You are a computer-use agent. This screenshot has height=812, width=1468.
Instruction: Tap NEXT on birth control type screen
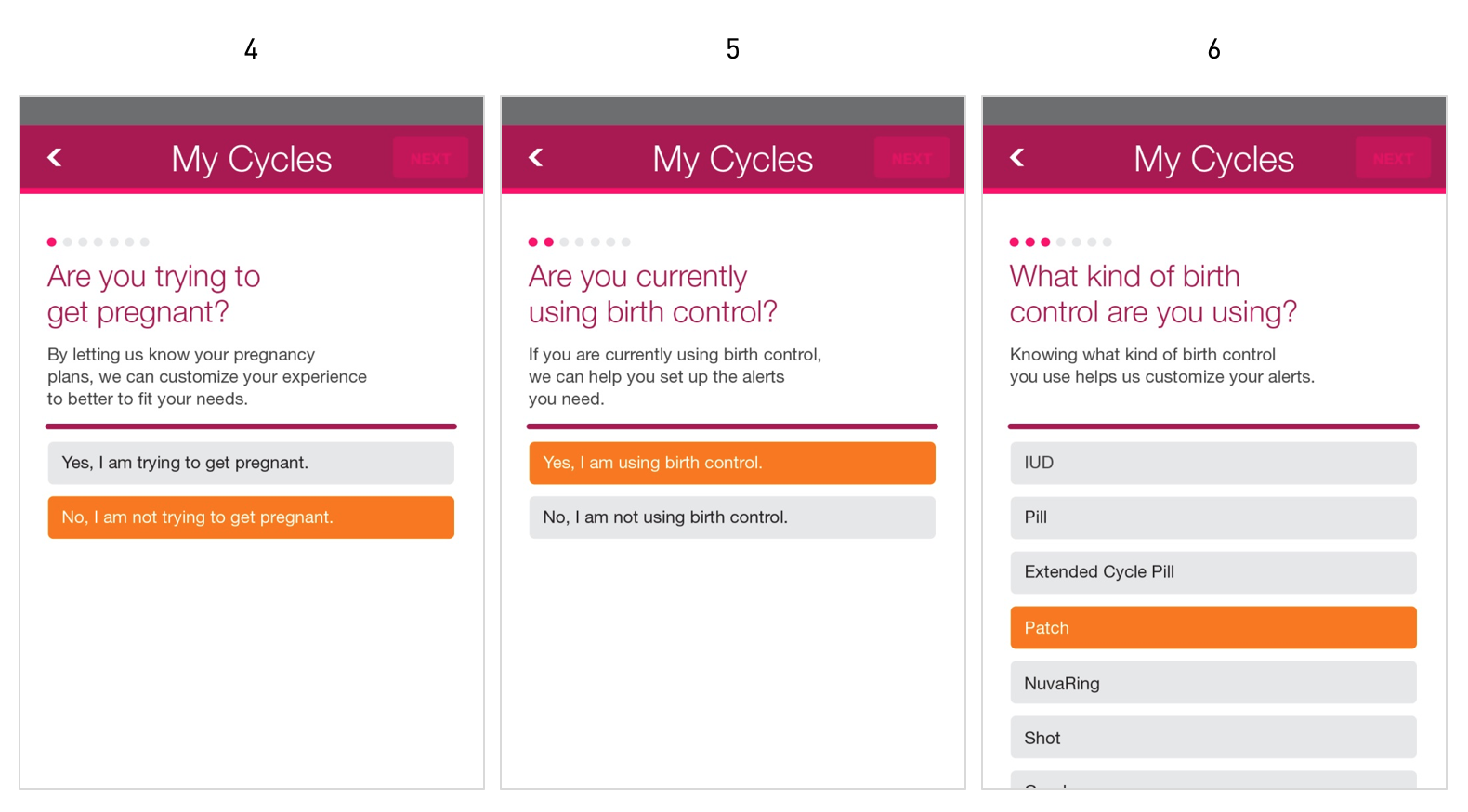pyautogui.click(x=1393, y=158)
